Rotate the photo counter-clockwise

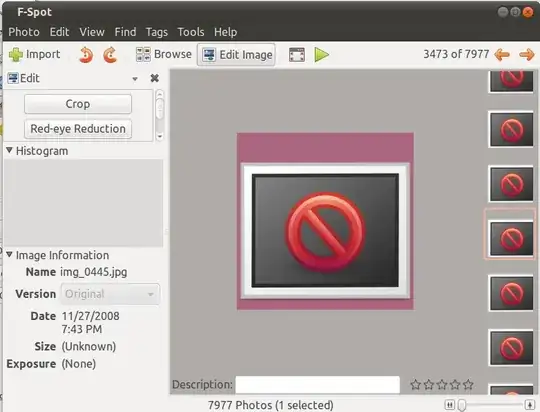point(86,55)
